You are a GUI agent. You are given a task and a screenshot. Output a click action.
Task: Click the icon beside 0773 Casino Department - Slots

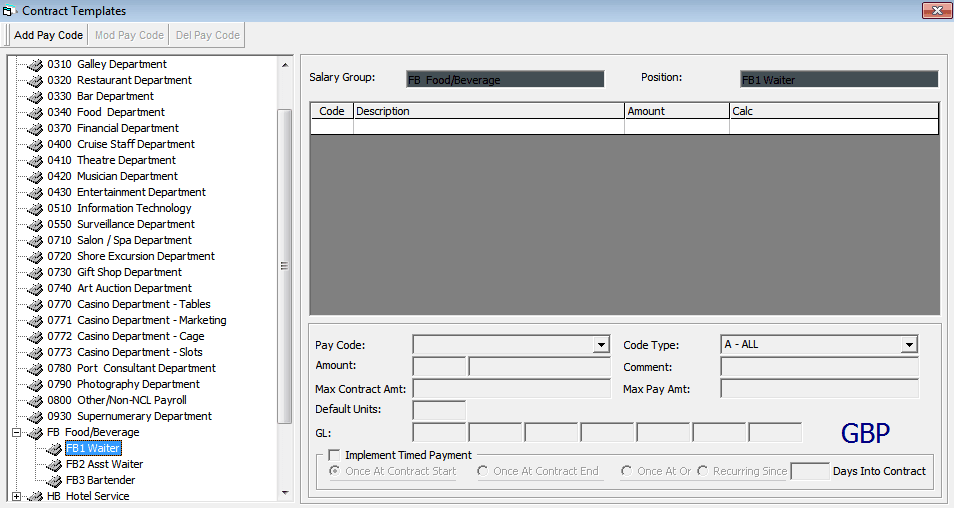click(35, 353)
